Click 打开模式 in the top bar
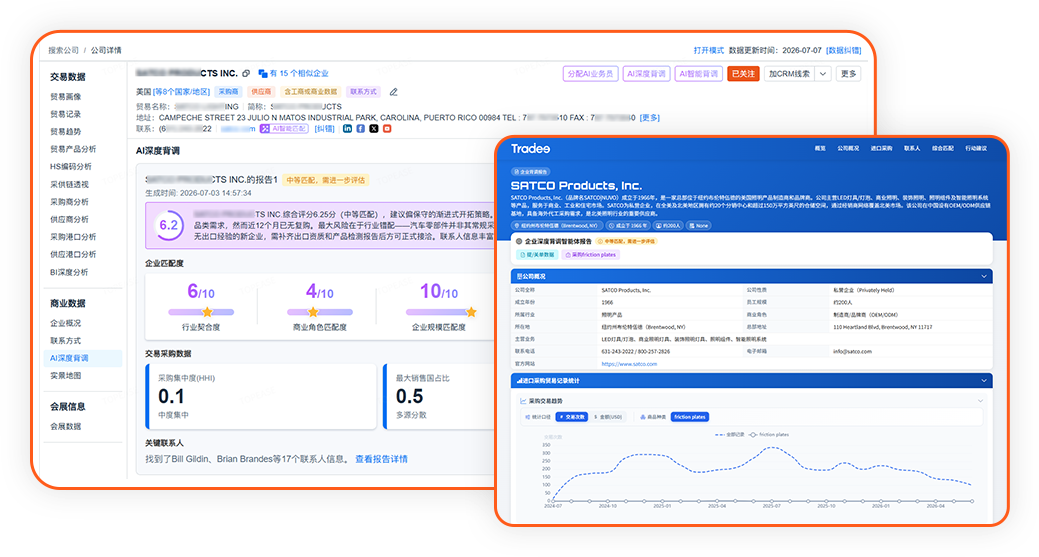 click(708, 50)
